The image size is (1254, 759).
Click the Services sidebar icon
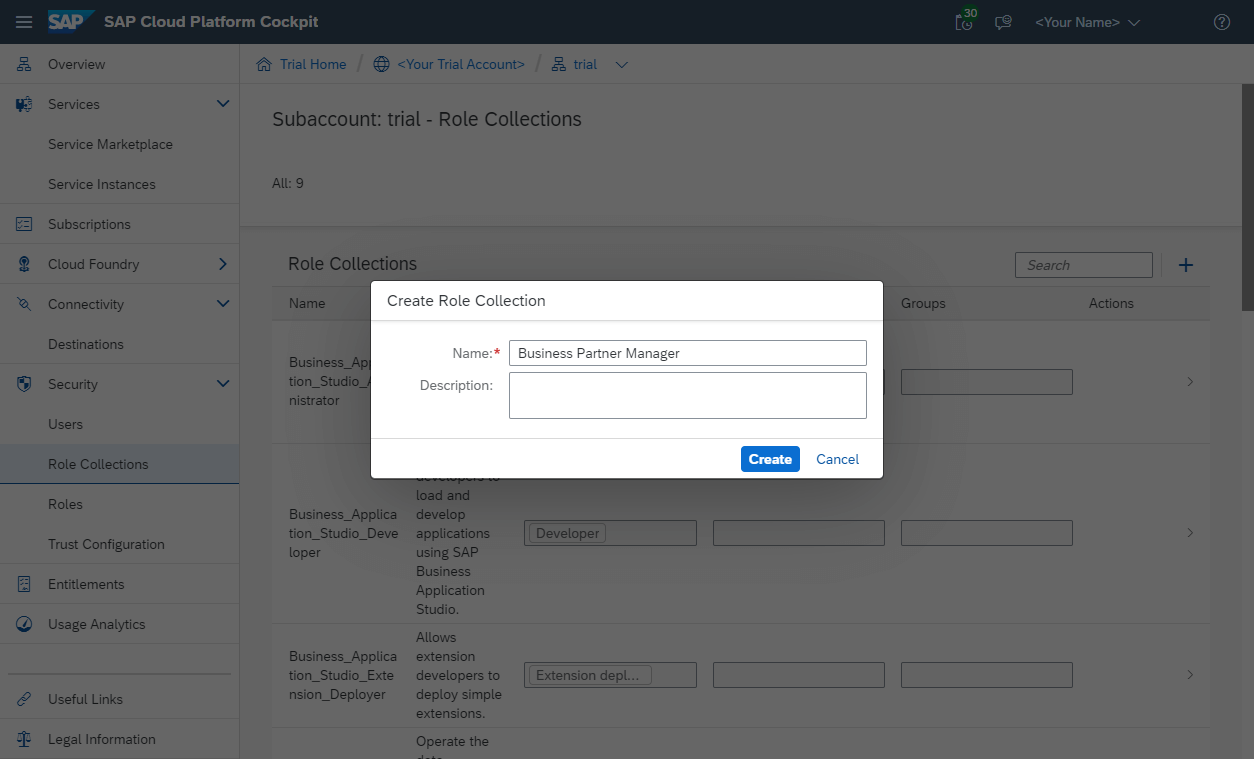24,104
